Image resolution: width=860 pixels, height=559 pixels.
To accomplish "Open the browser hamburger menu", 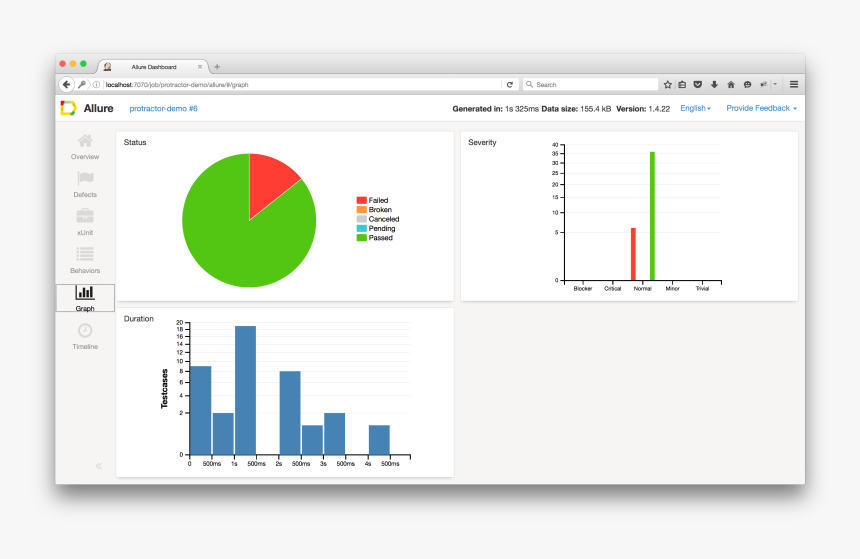I will tap(794, 85).
